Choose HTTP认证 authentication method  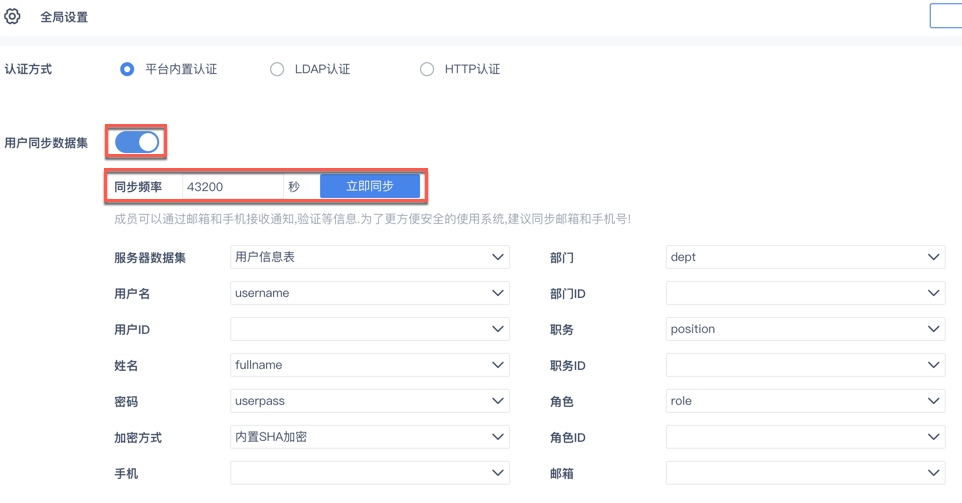[x=427, y=69]
